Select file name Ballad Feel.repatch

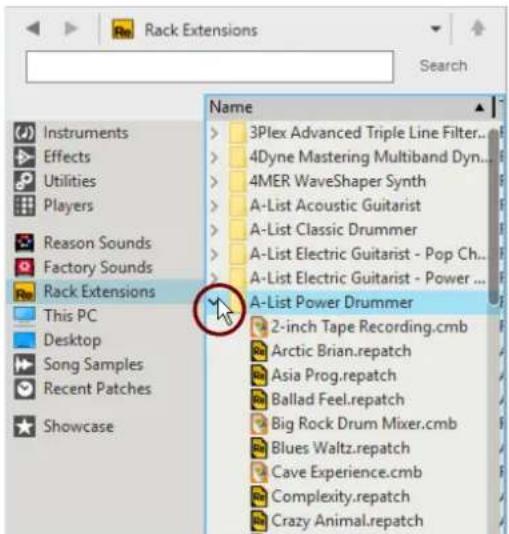click(338, 400)
